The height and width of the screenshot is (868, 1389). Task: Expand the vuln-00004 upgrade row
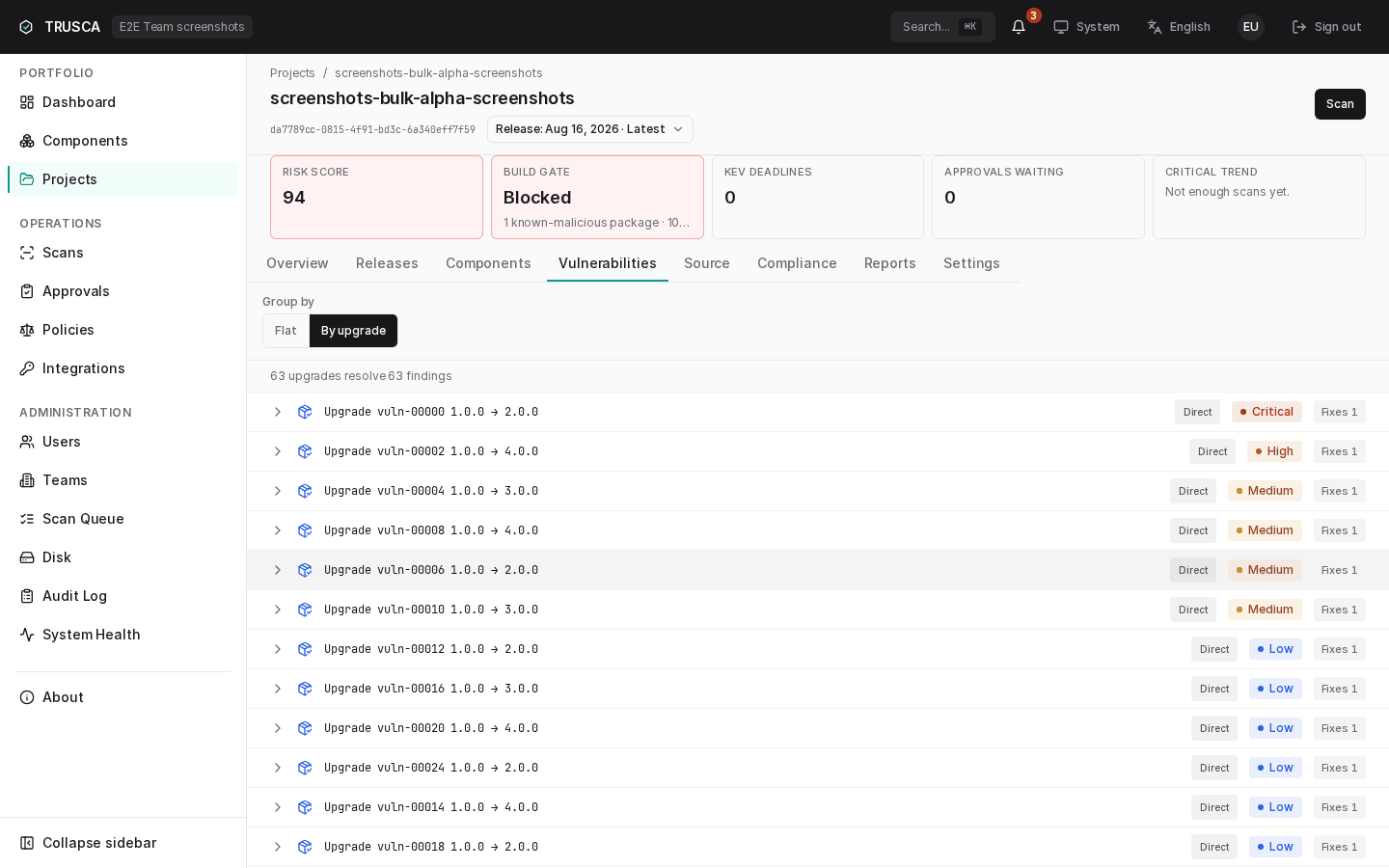click(278, 491)
